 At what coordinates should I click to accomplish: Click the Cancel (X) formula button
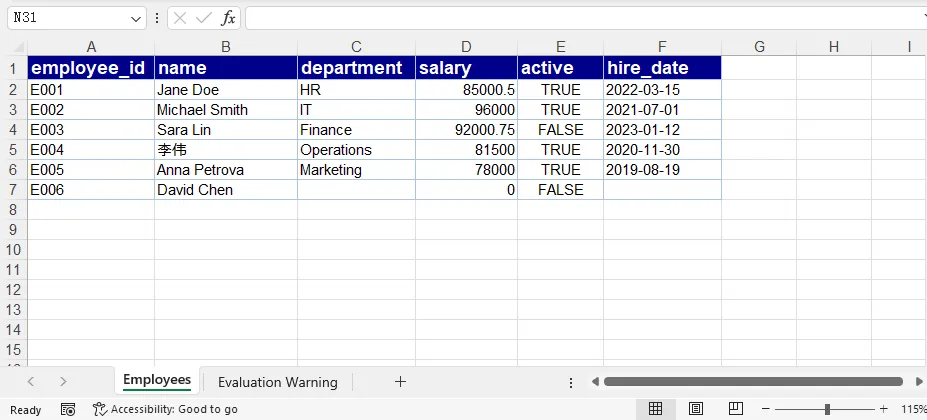click(x=180, y=18)
